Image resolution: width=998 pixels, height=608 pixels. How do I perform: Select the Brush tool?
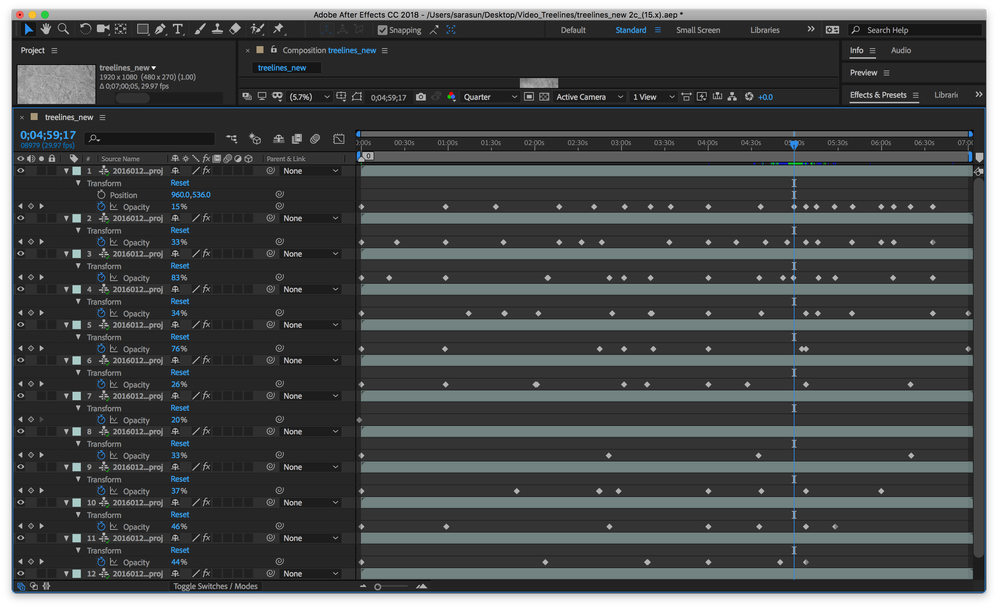tap(199, 29)
